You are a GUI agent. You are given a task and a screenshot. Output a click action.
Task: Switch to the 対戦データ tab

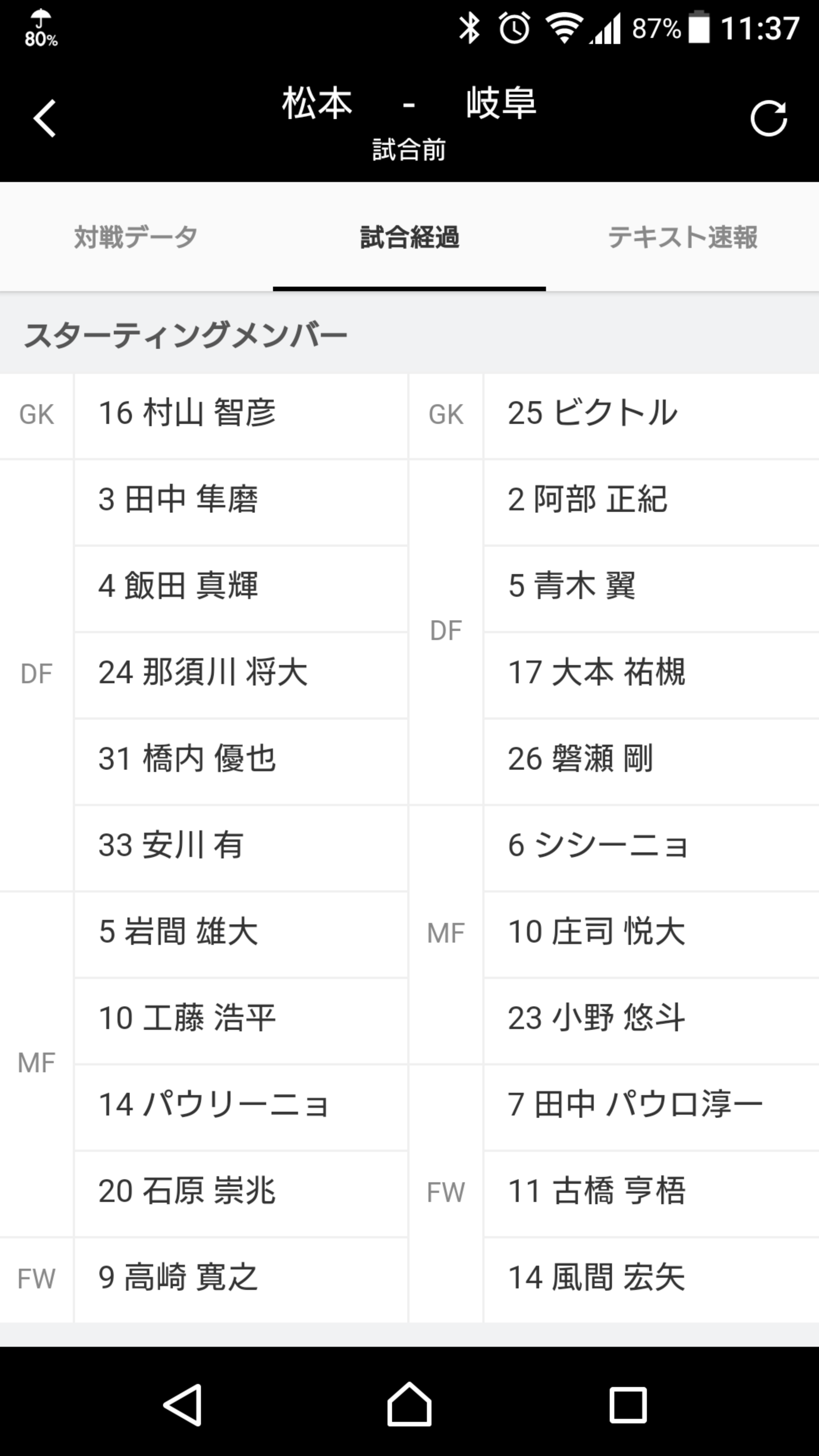(x=136, y=237)
